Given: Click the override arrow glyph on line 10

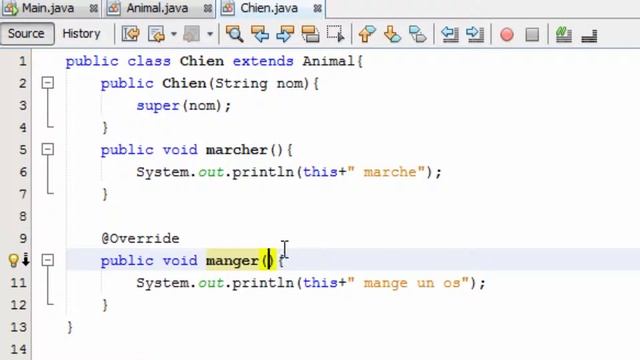Looking at the screenshot, I should [26, 260].
